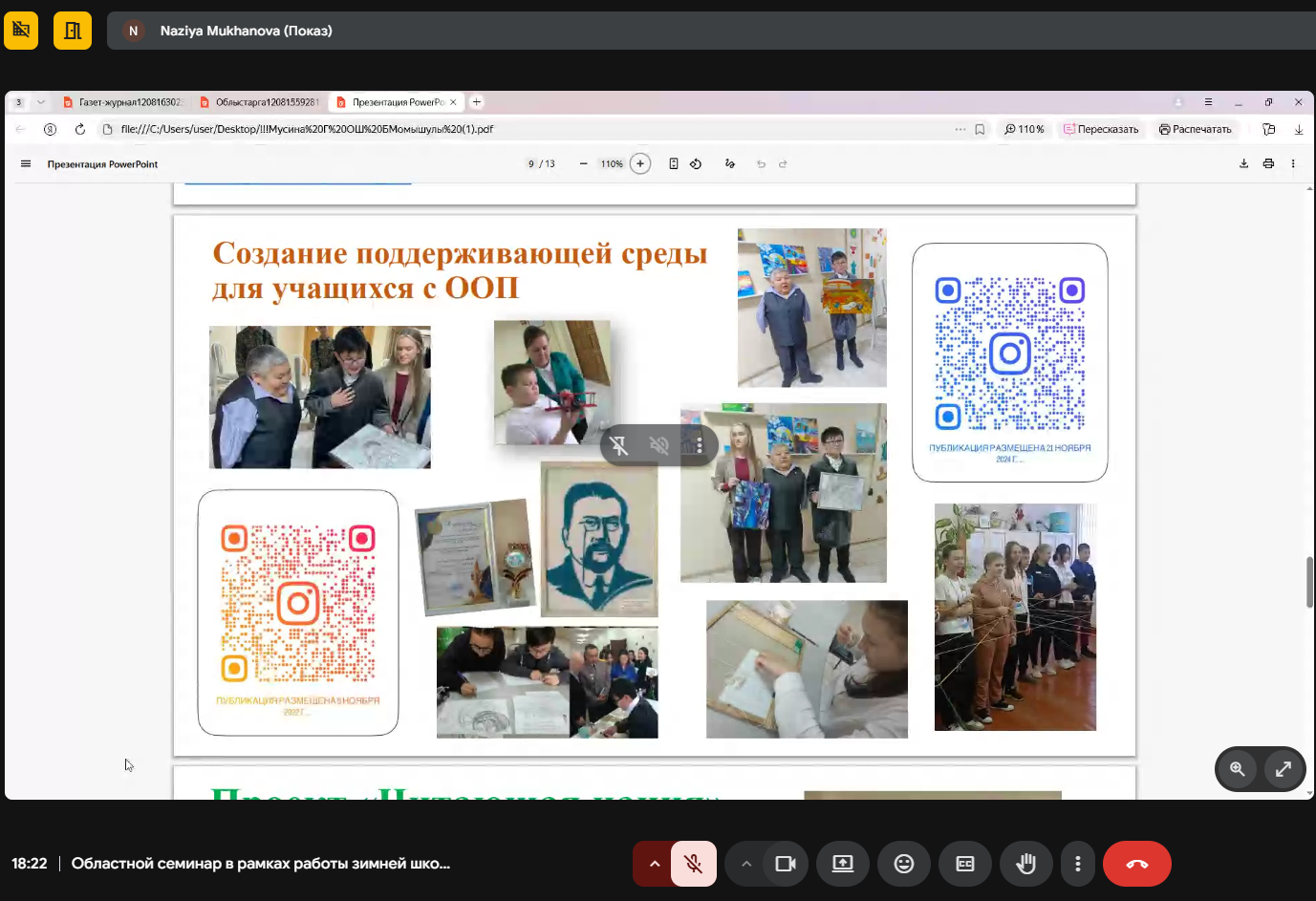Switch to the Облыстарға browser tab
The width and height of the screenshot is (1316, 901).
pyautogui.click(x=260, y=102)
